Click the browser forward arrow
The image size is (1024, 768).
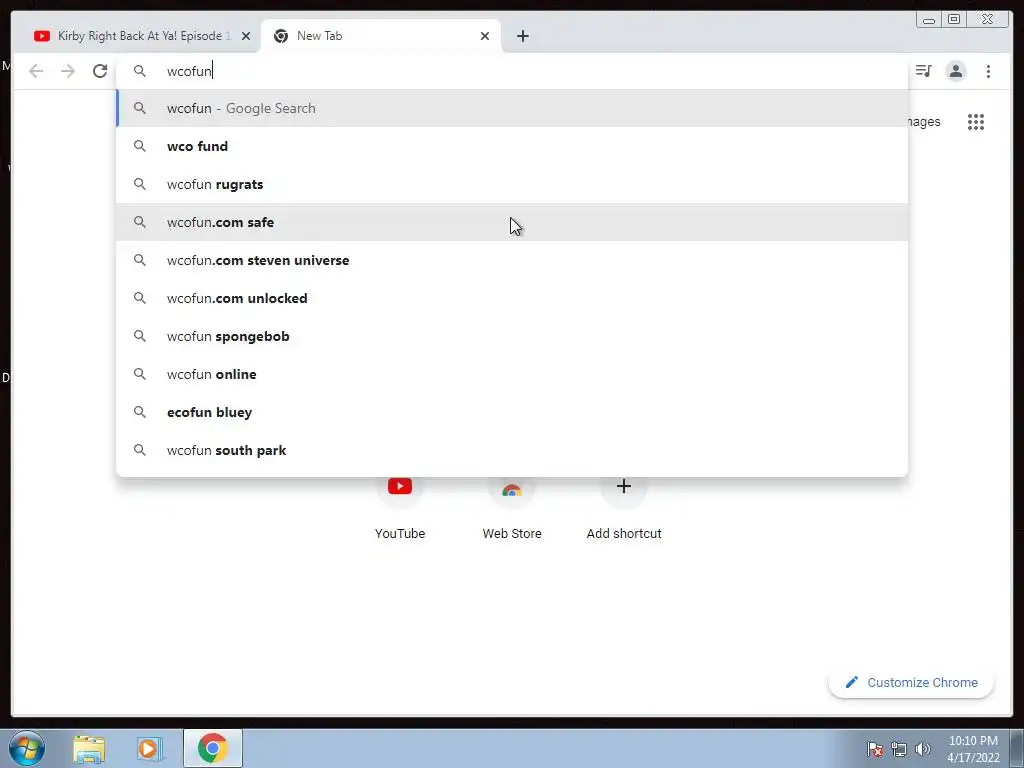[68, 71]
